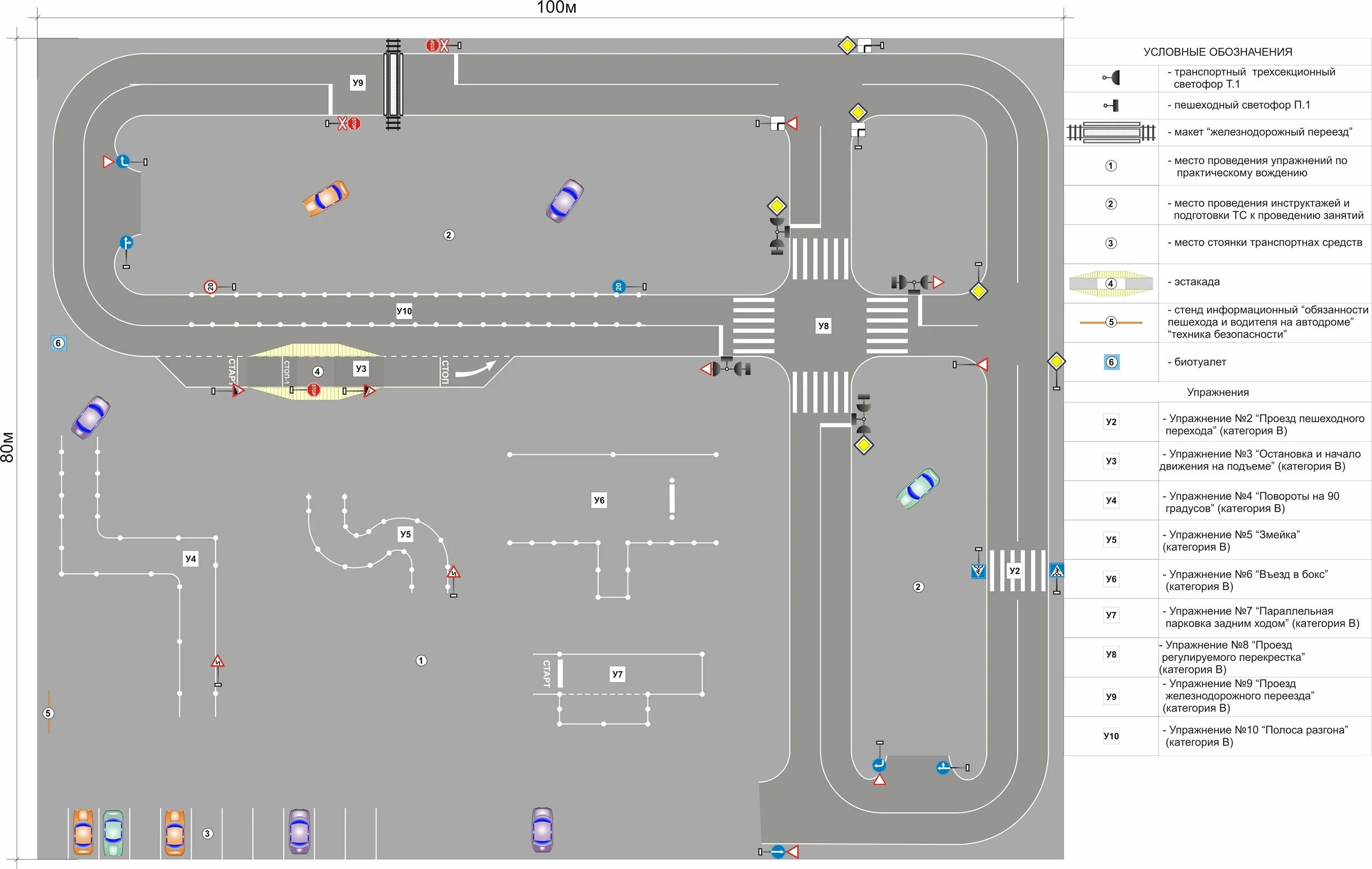Screen dimensions: 1372x869
Task: Click the pedestrian traffic light P.1 legend icon
Action: click(1112, 105)
